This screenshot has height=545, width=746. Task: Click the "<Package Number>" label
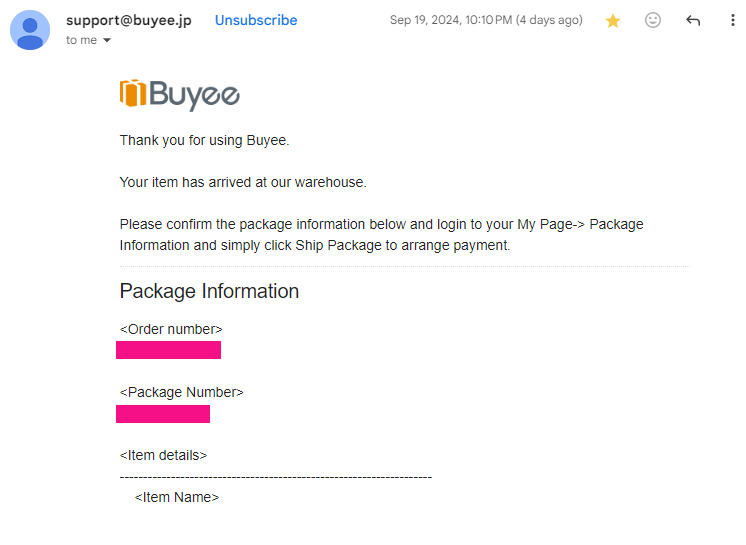tap(181, 392)
